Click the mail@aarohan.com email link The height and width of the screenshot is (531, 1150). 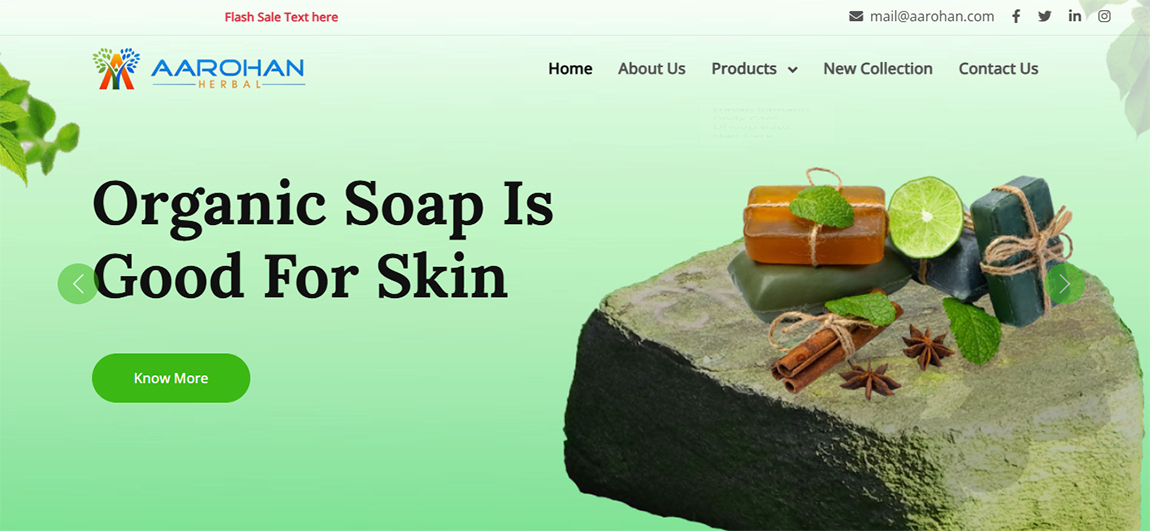(x=931, y=16)
